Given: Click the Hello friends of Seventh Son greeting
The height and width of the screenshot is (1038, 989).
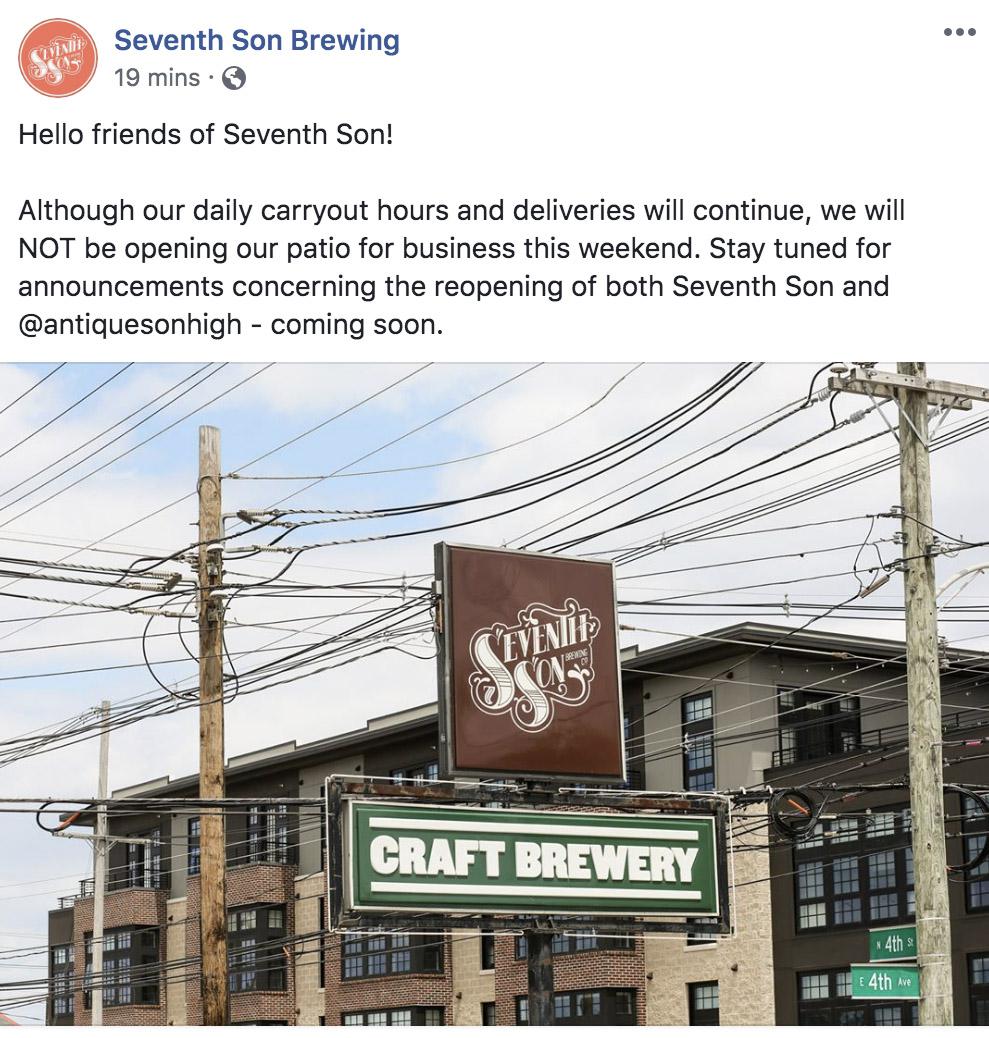Looking at the screenshot, I should 206,134.
